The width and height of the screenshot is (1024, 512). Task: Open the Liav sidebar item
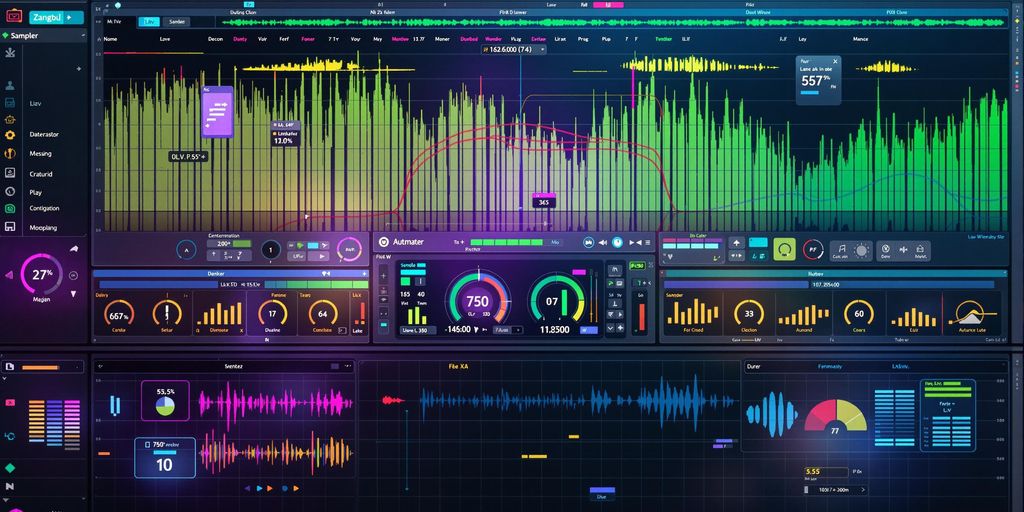pyautogui.click(x=35, y=103)
